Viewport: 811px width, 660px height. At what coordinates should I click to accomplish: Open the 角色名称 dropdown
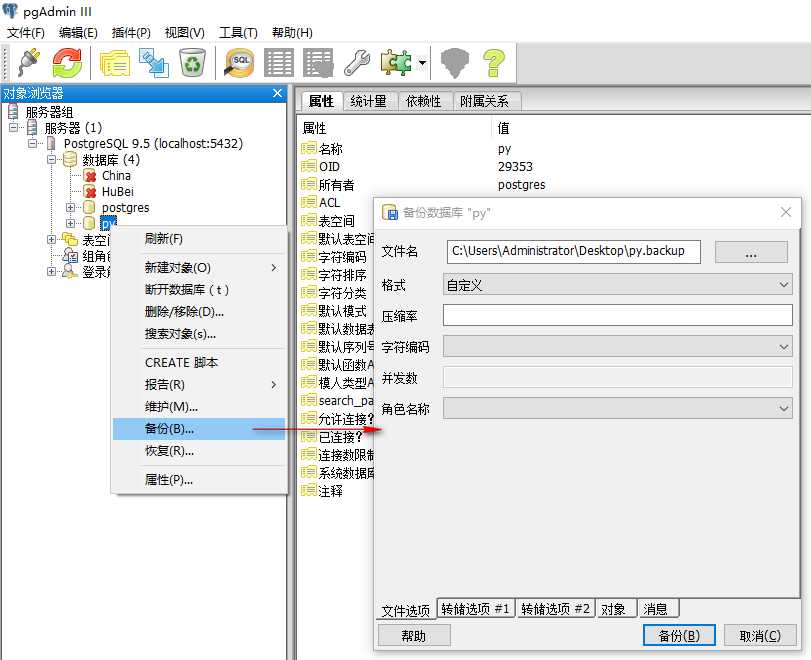tap(618, 408)
